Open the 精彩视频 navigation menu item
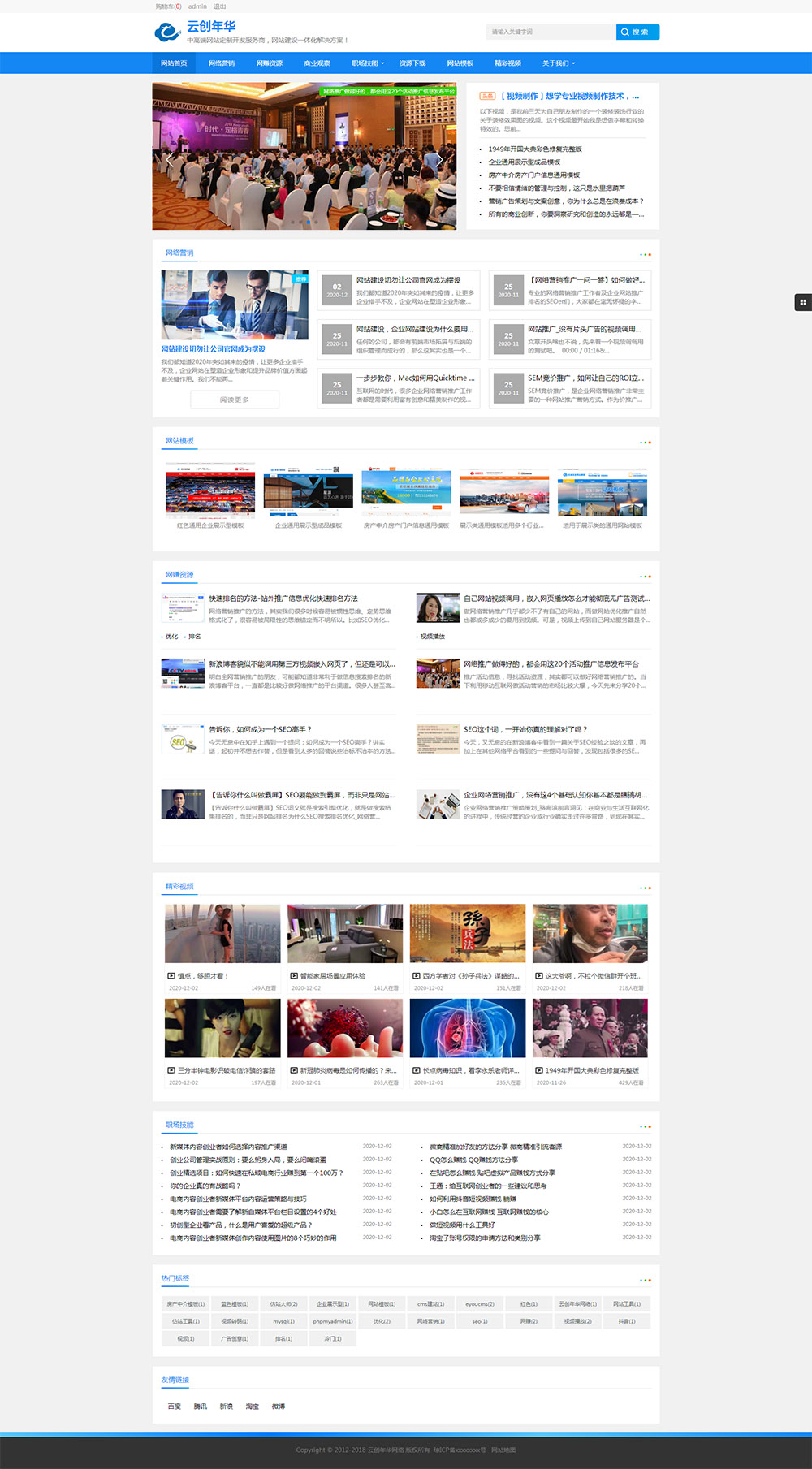 (508, 63)
